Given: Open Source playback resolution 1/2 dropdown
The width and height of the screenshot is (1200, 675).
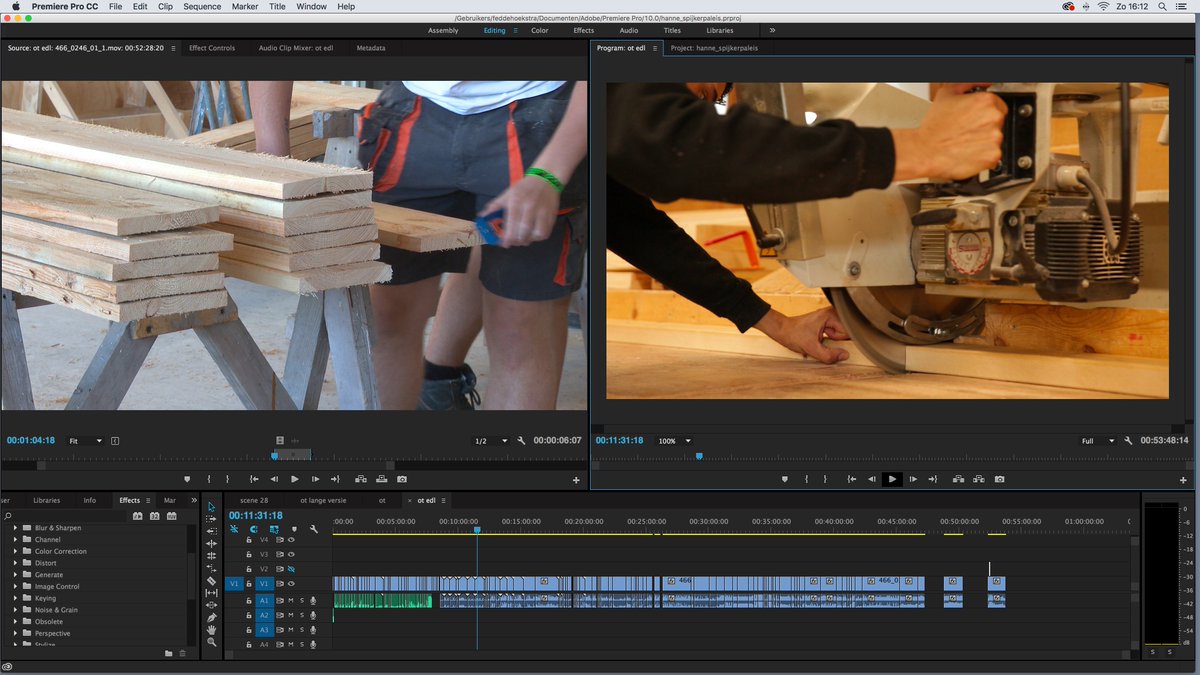Looking at the screenshot, I should coord(490,441).
